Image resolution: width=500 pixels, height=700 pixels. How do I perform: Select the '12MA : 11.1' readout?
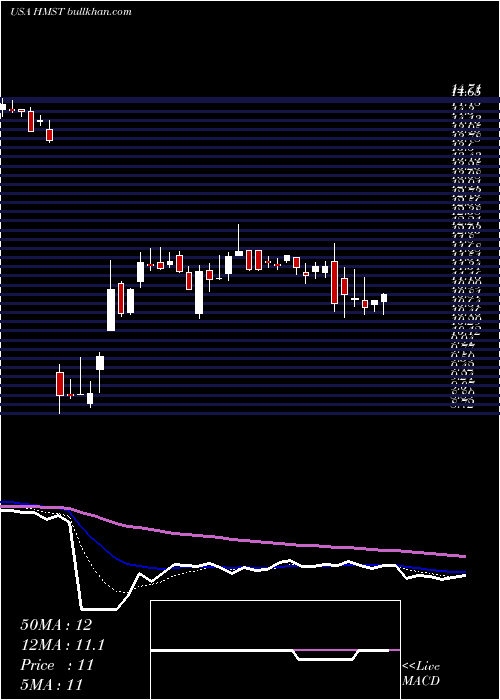pos(63,645)
